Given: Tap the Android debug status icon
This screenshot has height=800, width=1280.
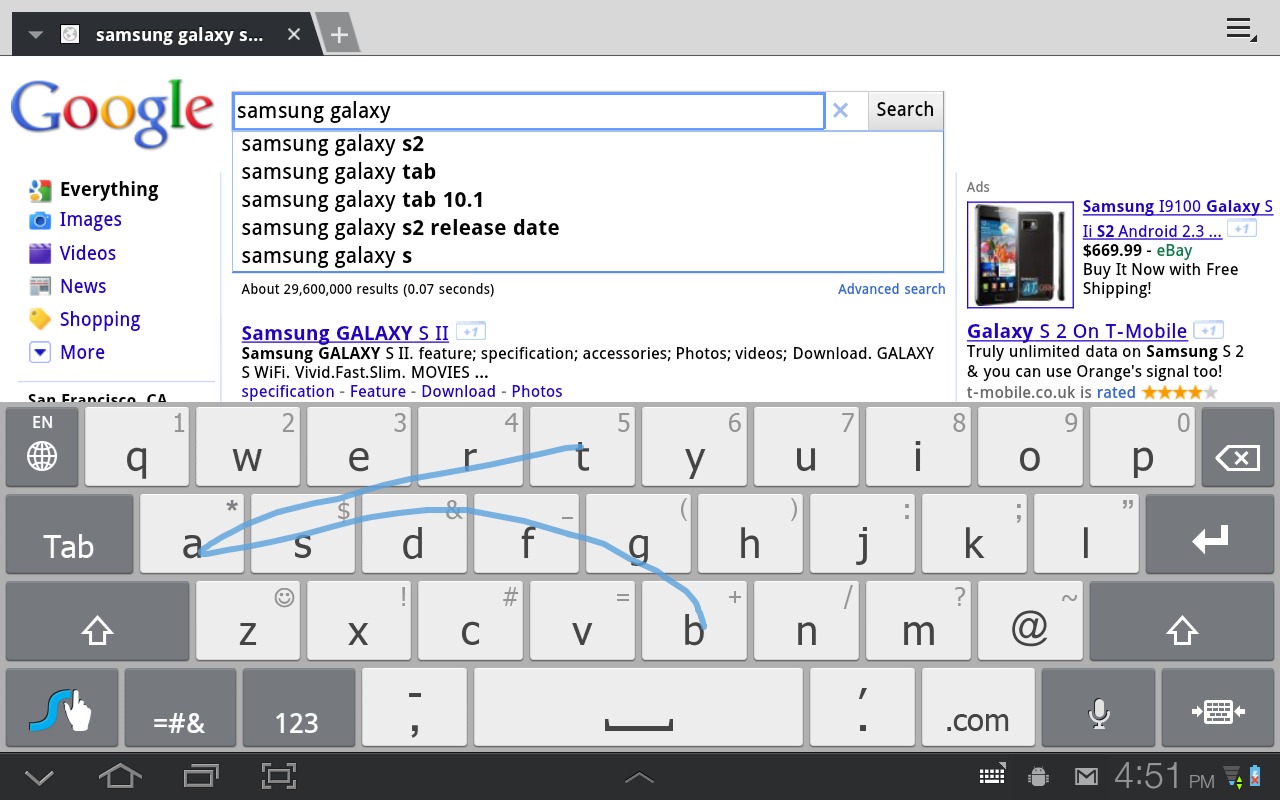Looking at the screenshot, I should point(1038,776).
